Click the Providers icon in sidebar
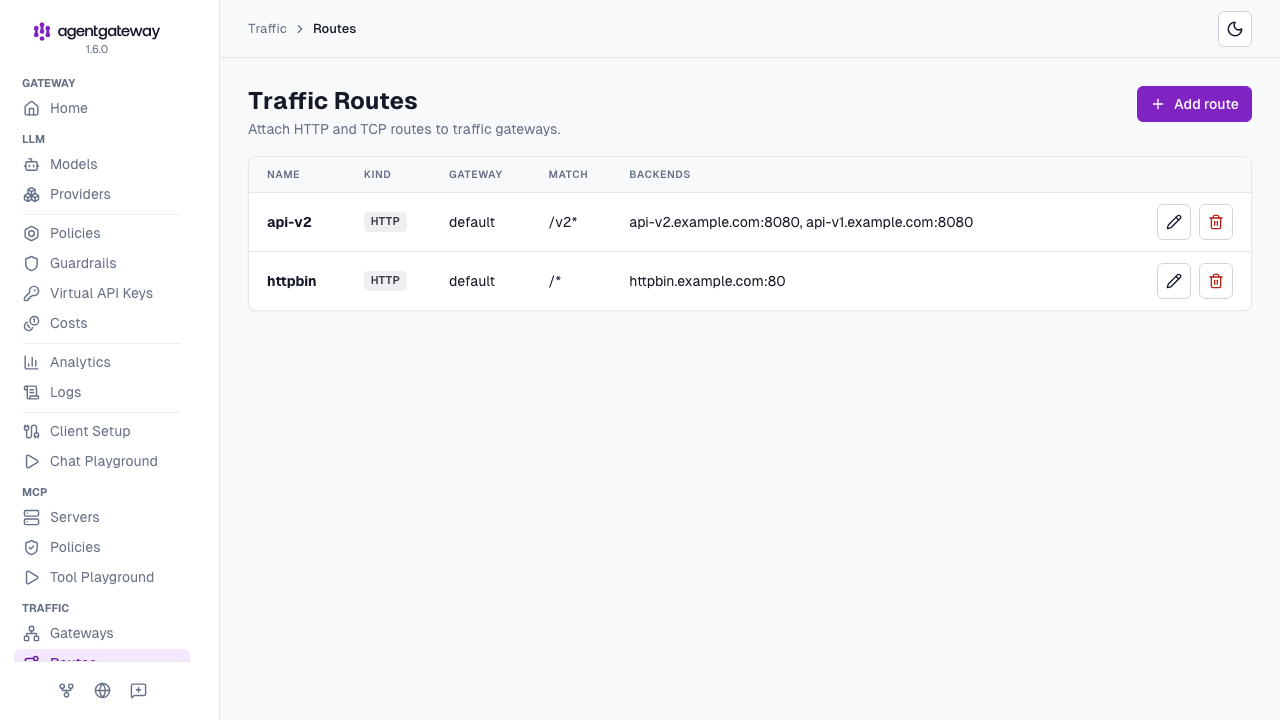 [x=32, y=194]
